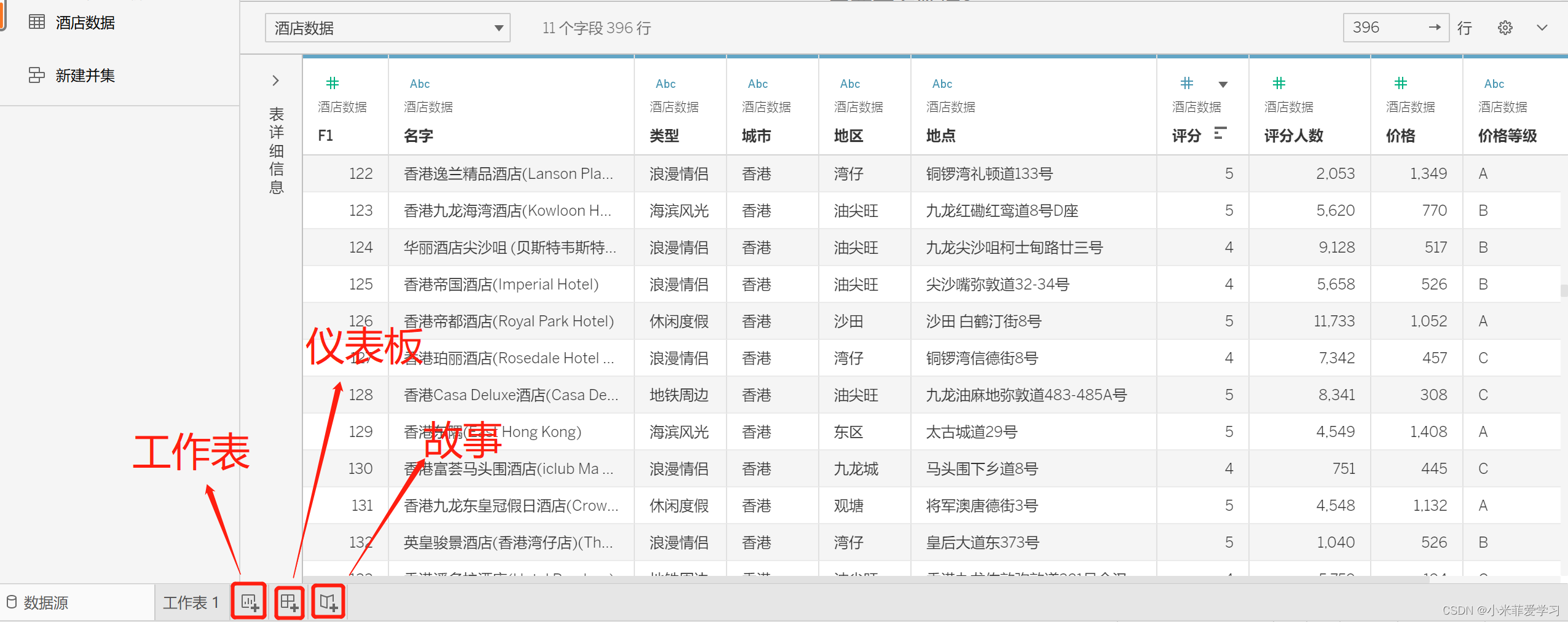Click the new worksheet icon
This screenshot has height=622, width=1568.
coord(250,602)
